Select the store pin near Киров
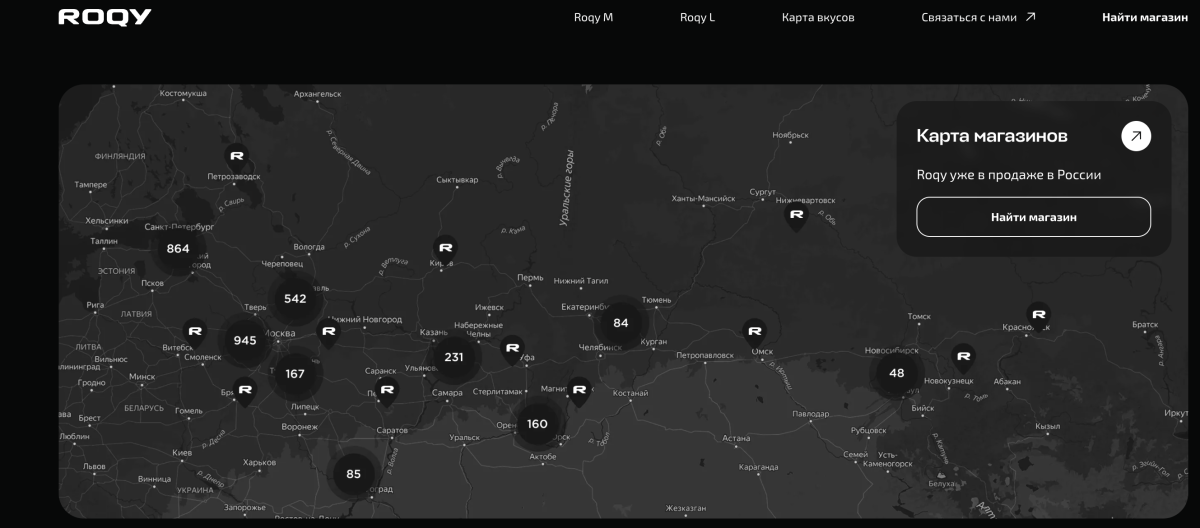 445,248
